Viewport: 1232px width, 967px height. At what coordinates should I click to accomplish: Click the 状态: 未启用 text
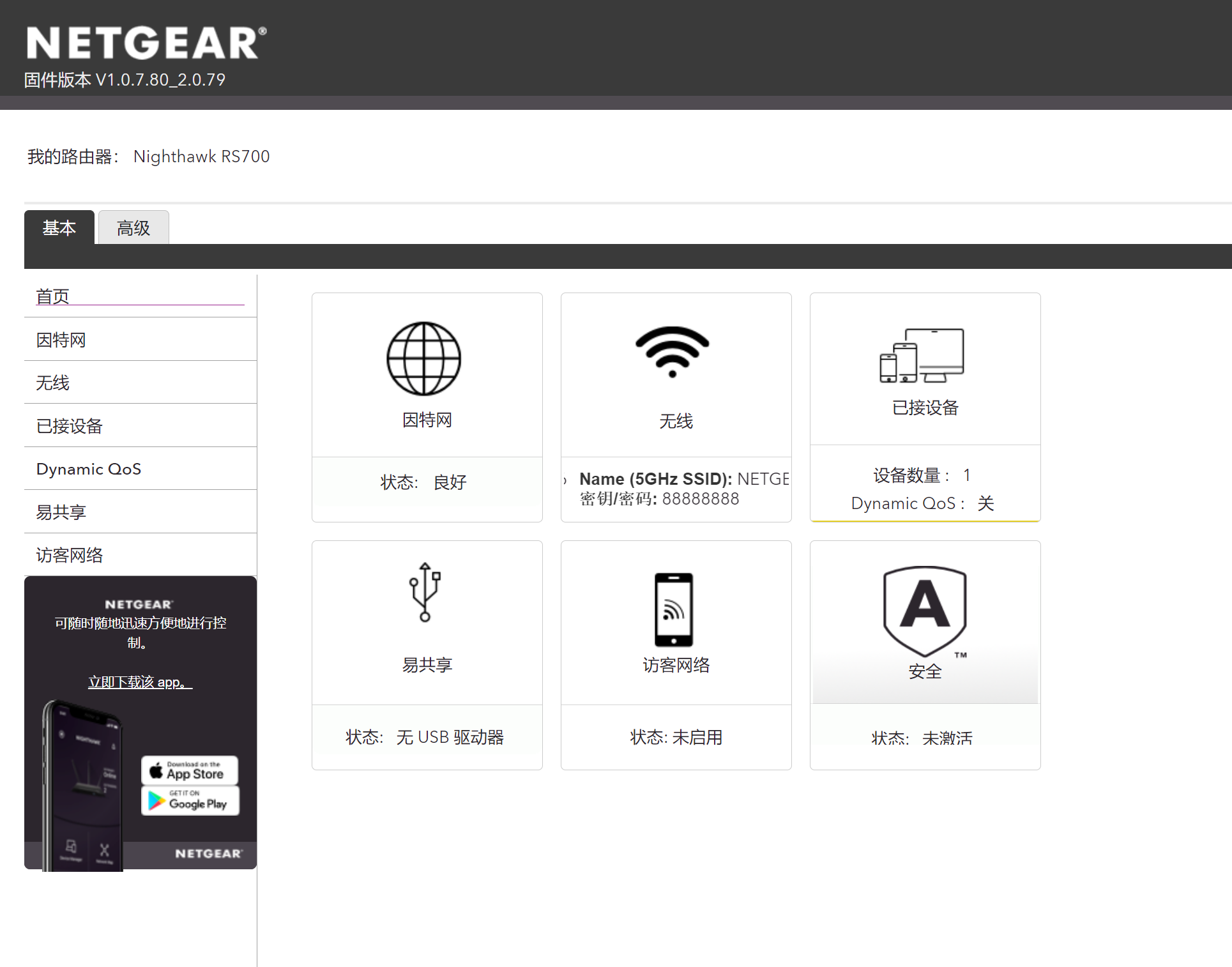[676, 737]
